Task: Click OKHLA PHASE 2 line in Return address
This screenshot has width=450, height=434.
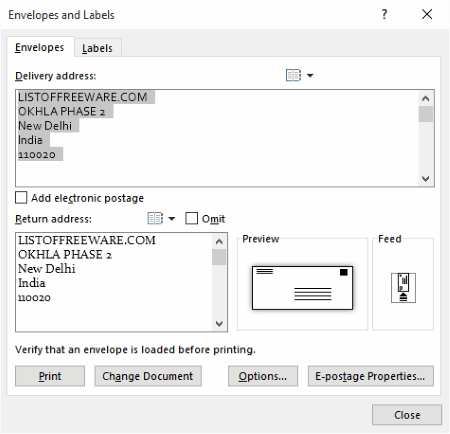Action: coord(65,255)
